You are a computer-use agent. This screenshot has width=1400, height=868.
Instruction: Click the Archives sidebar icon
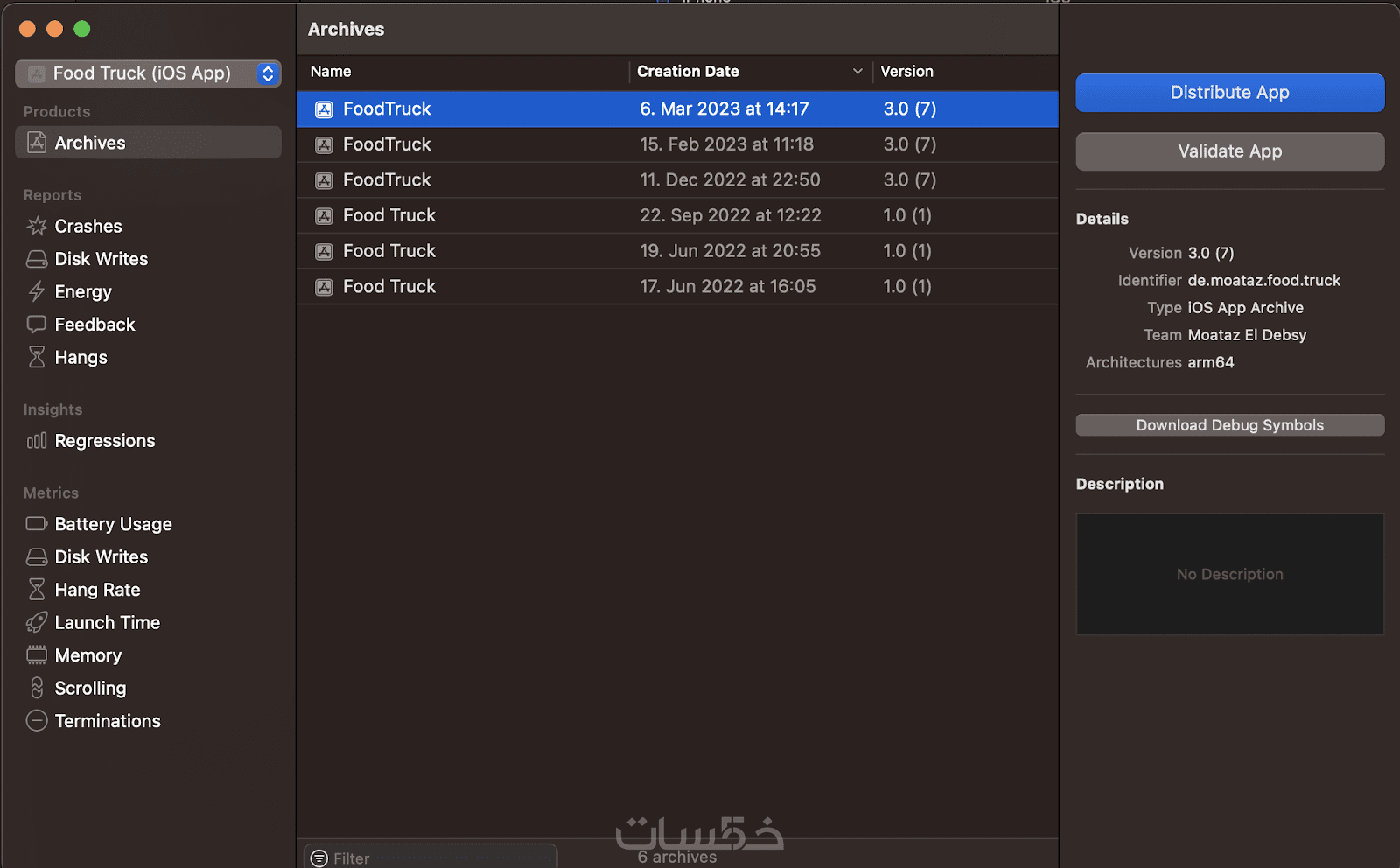pyautogui.click(x=37, y=143)
